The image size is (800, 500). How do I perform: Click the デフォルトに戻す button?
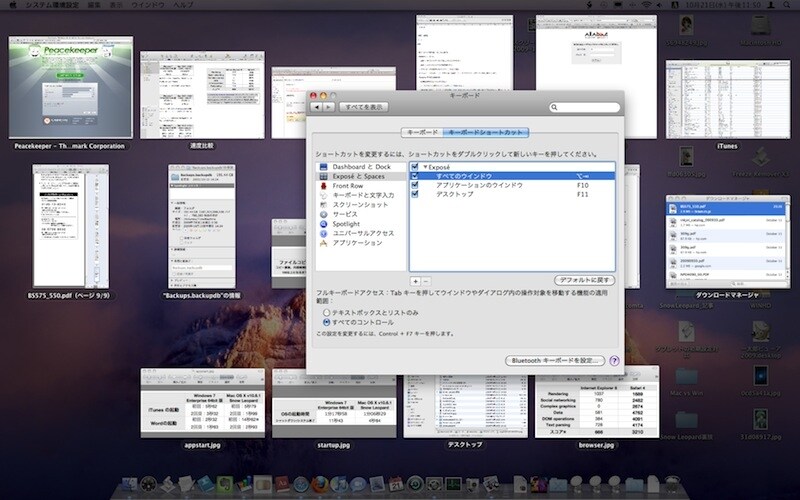(x=585, y=281)
